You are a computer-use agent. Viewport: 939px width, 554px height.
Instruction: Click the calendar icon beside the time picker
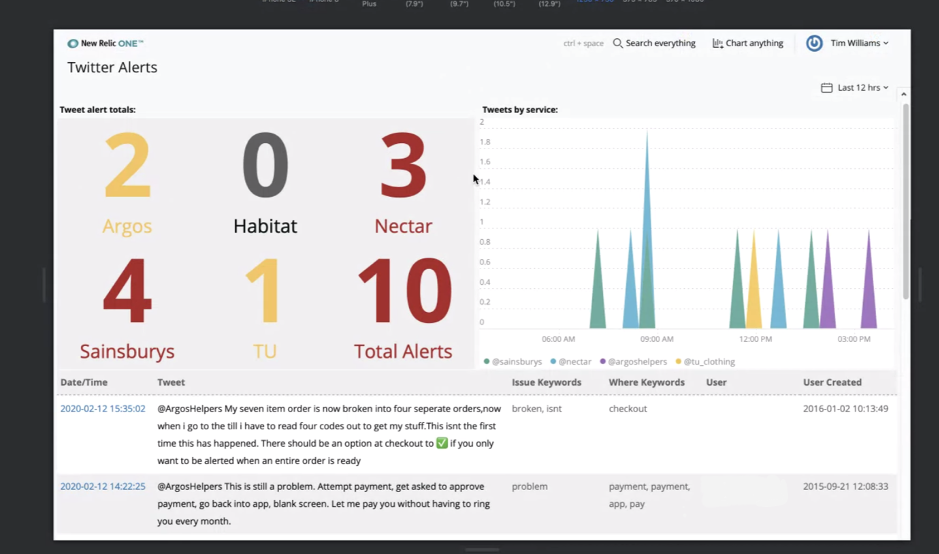(826, 87)
